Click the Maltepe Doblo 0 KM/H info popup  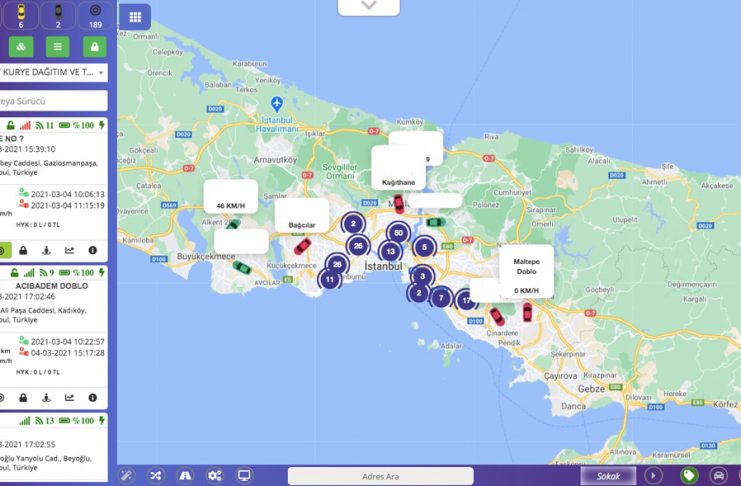526,271
